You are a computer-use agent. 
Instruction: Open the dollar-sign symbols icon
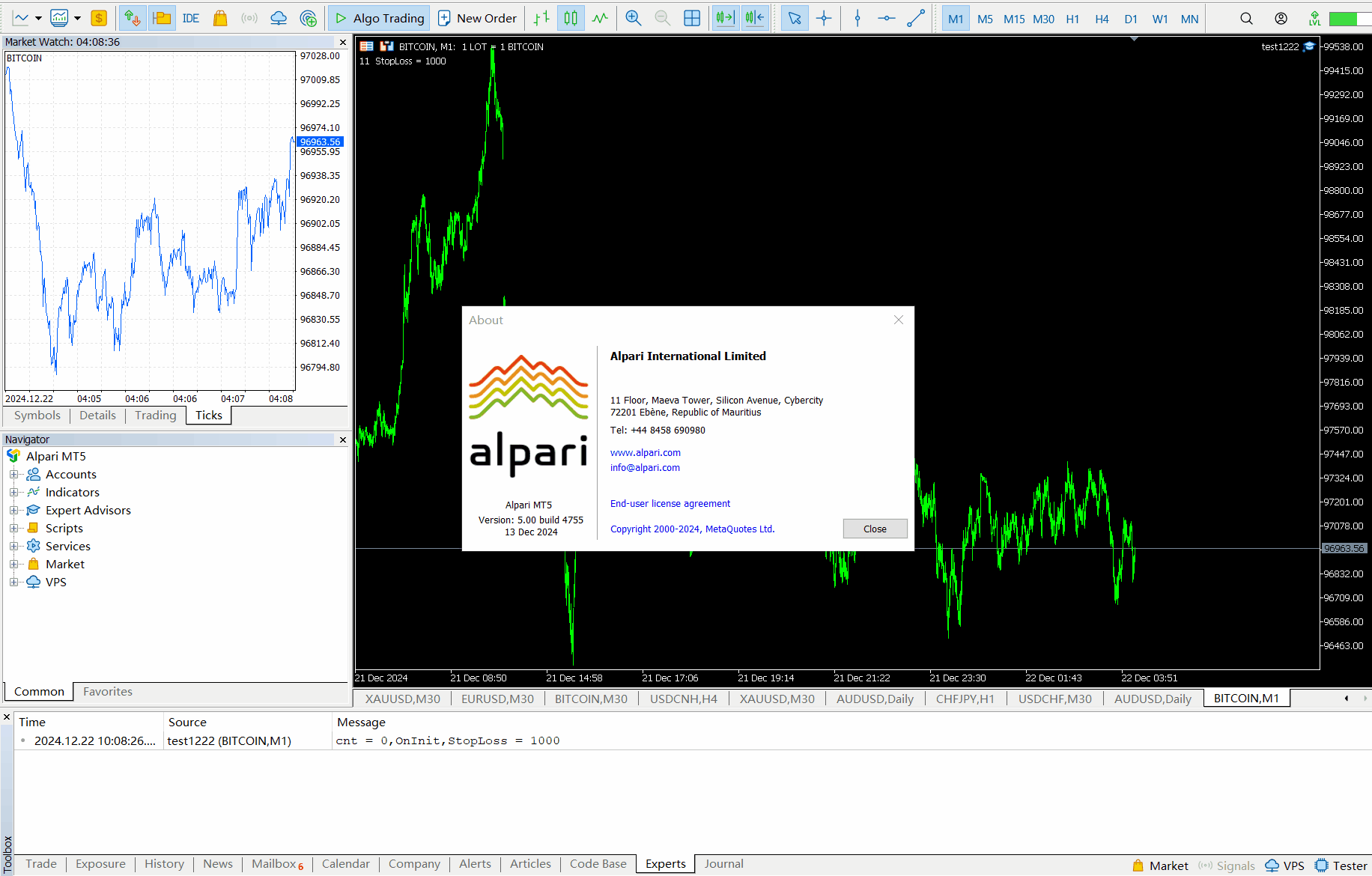(98, 18)
